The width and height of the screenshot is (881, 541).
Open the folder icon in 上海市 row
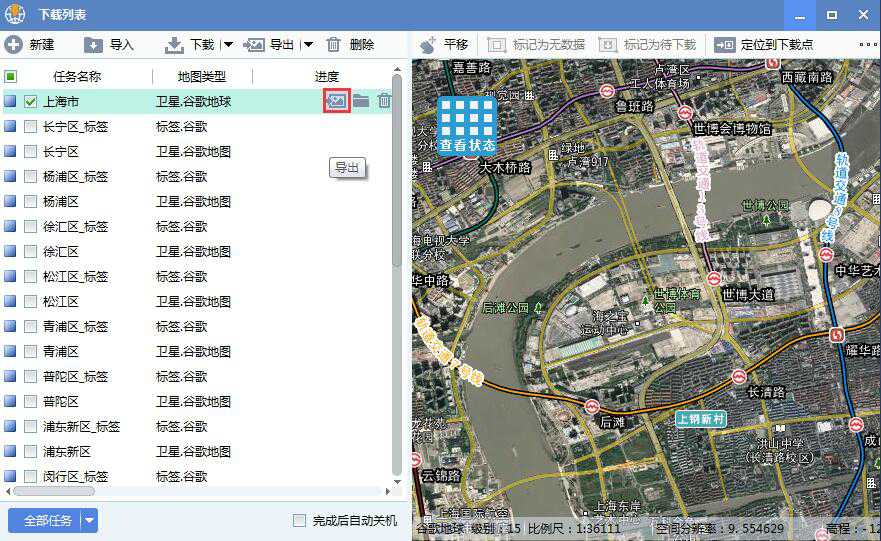(361, 101)
